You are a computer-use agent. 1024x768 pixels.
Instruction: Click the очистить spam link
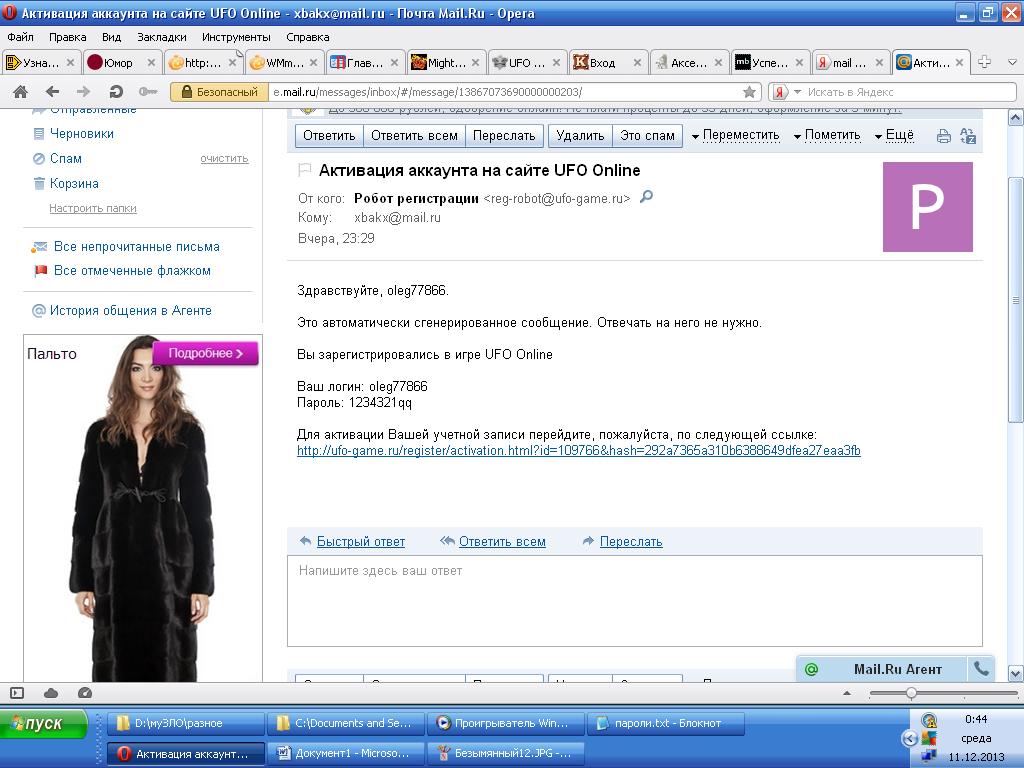click(x=224, y=159)
